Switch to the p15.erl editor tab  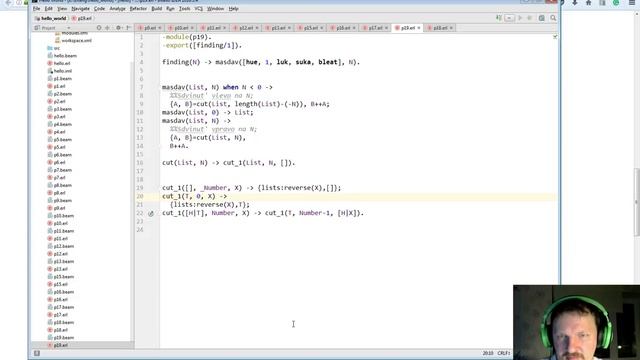coord(311,28)
